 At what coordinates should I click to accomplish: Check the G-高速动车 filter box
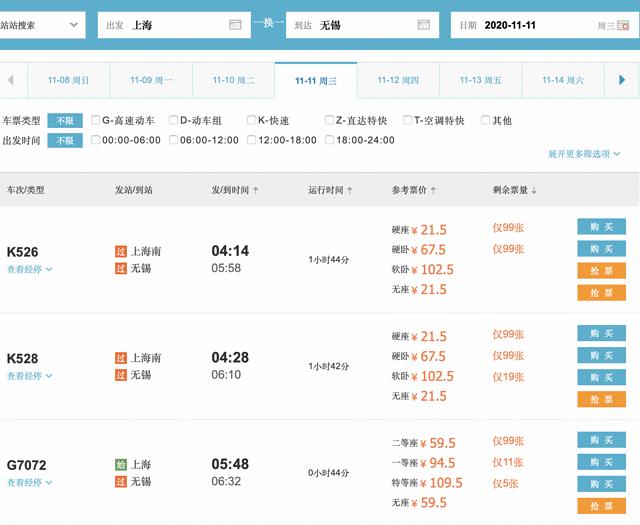pos(96,120)
